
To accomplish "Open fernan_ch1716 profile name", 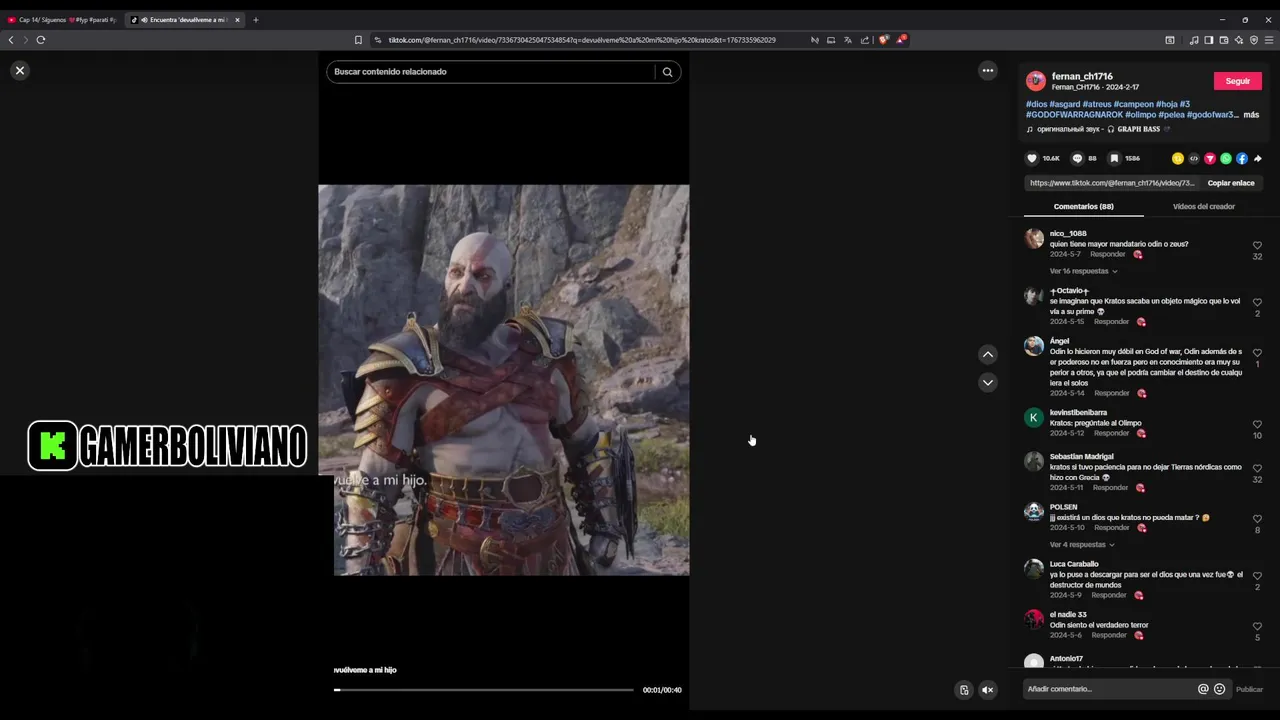I will (1082, 76).
